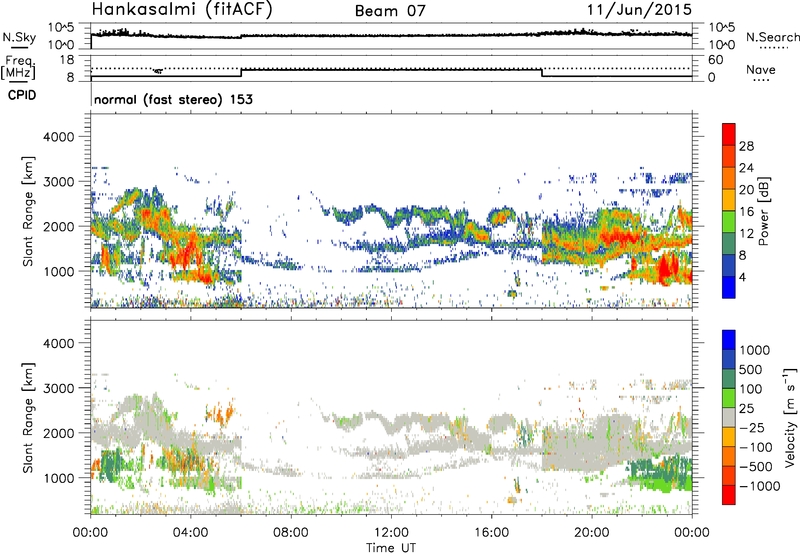Image resolution: width=800 pixels, height=554 pixels.
Task: Click the '3000' tick of velocity panel
Action: (59, 388)
